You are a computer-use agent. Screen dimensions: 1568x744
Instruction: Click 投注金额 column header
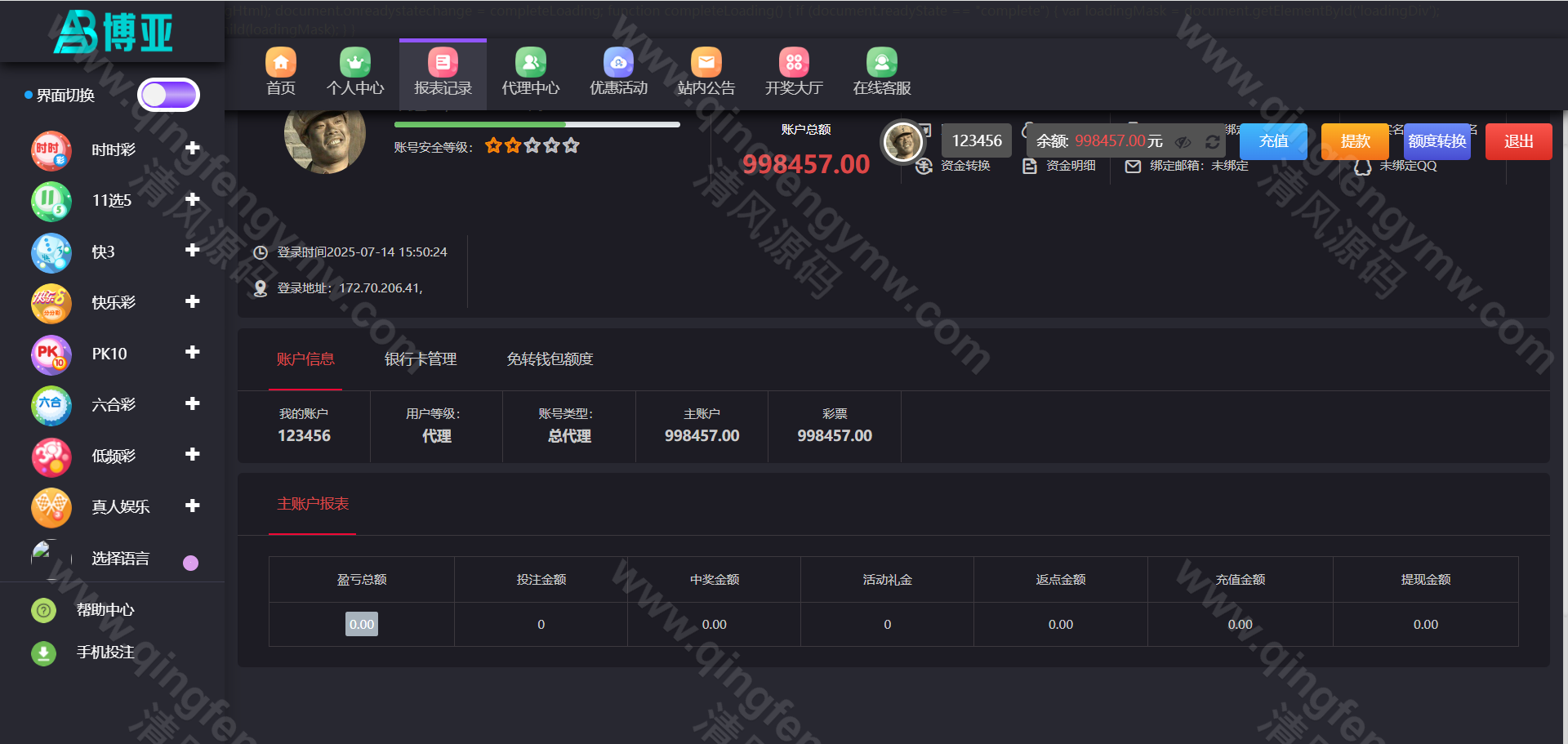(x=541, y=580)
